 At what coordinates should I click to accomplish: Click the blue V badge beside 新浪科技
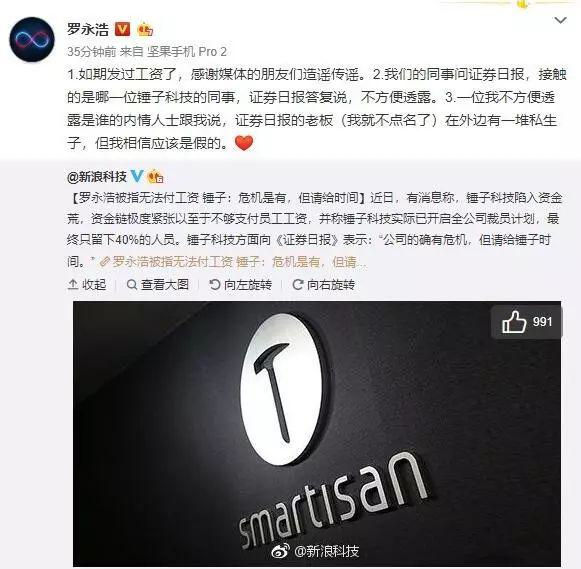pyautogui.click(x=136, y=176)
